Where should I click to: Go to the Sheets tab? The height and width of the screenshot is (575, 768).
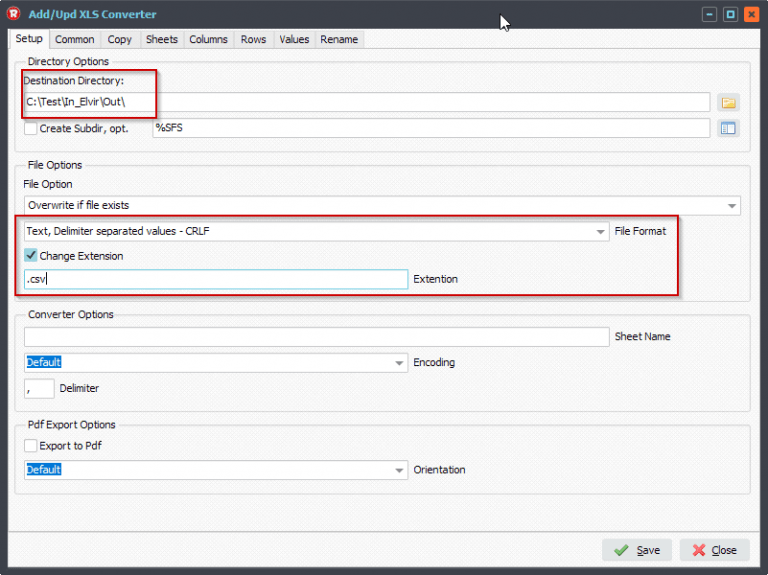[x=162, y=40]
